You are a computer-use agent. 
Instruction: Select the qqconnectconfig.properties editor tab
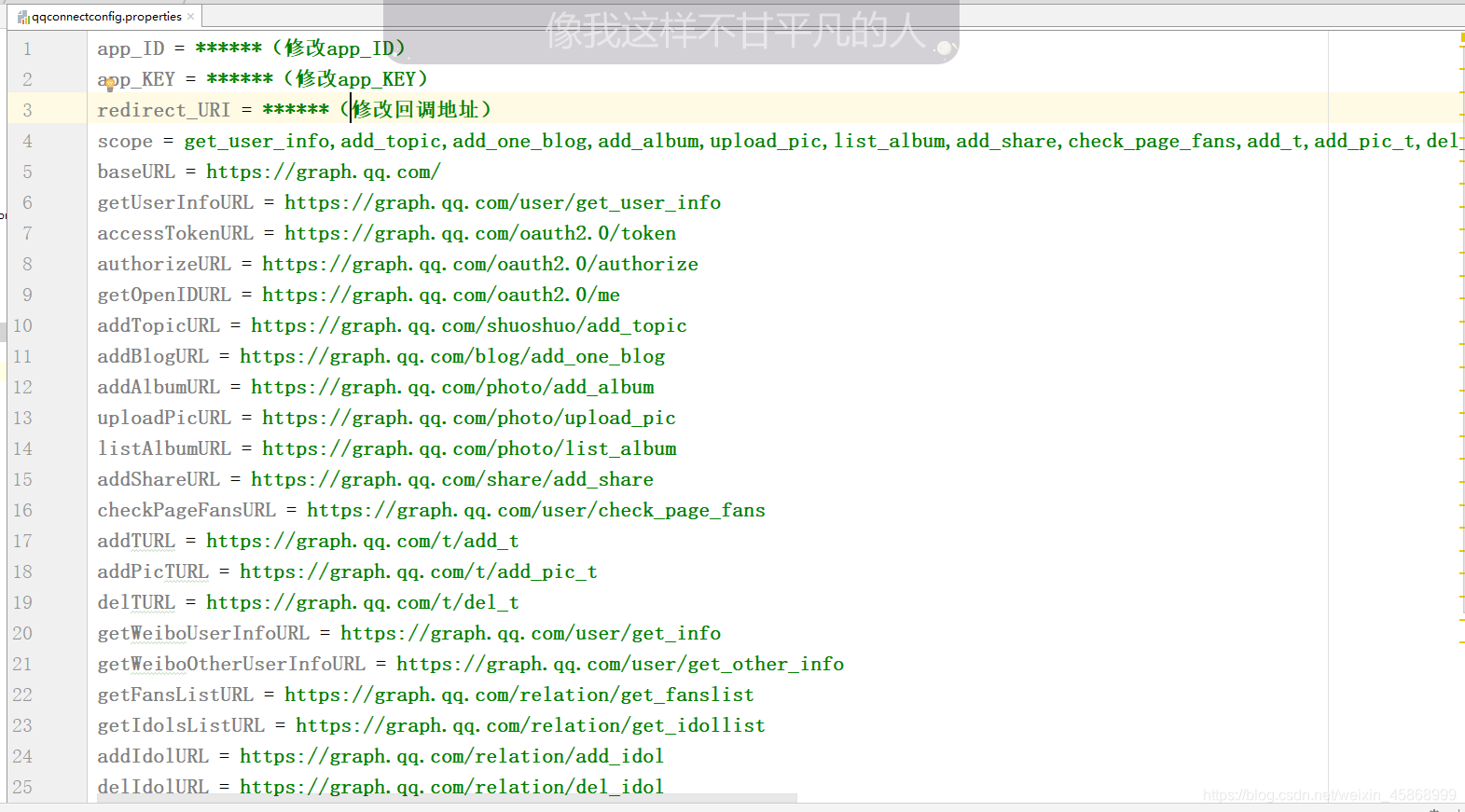point(105,16)
